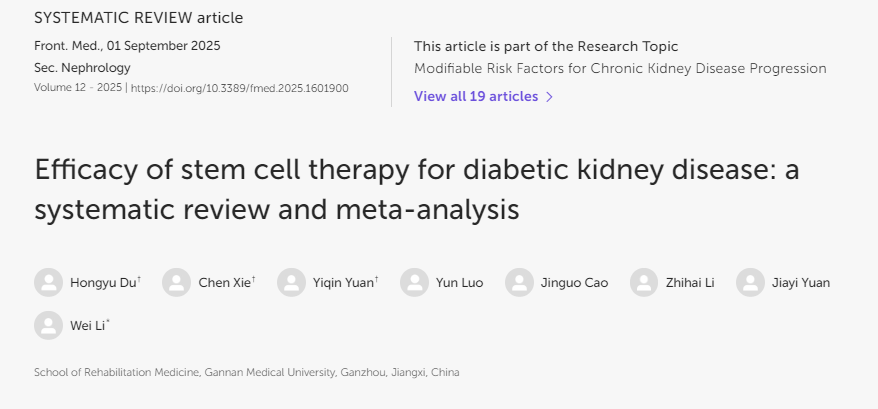Click Chen Xie's avatar icon
This screenshot has width=878, height=409.
pos(176,282)
